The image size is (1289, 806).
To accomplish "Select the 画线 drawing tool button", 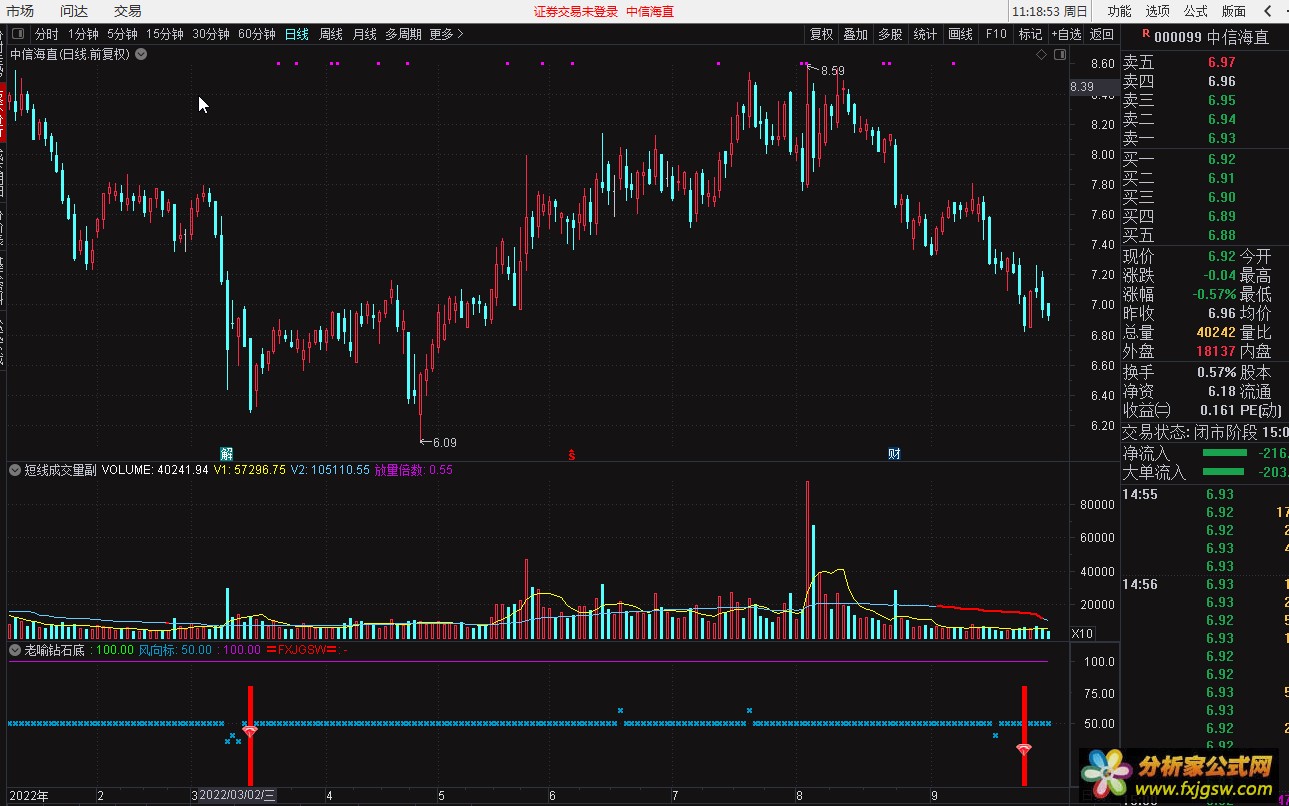I will point(961,34).
